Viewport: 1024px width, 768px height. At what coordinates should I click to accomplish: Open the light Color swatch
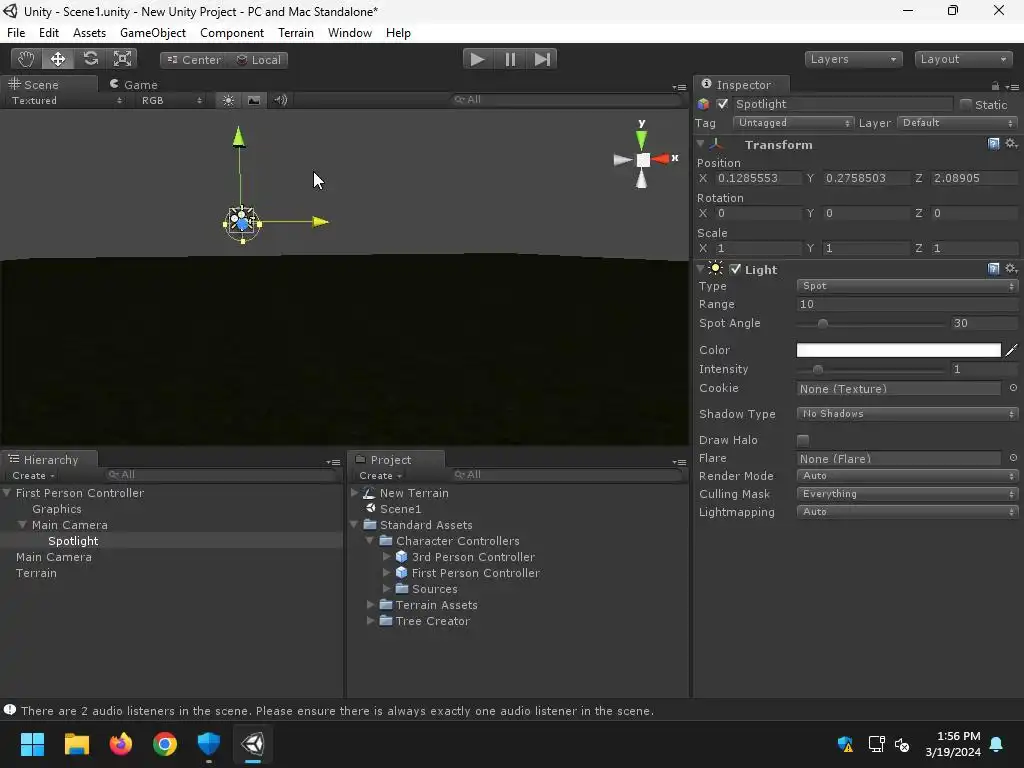[x=899, y=350]
